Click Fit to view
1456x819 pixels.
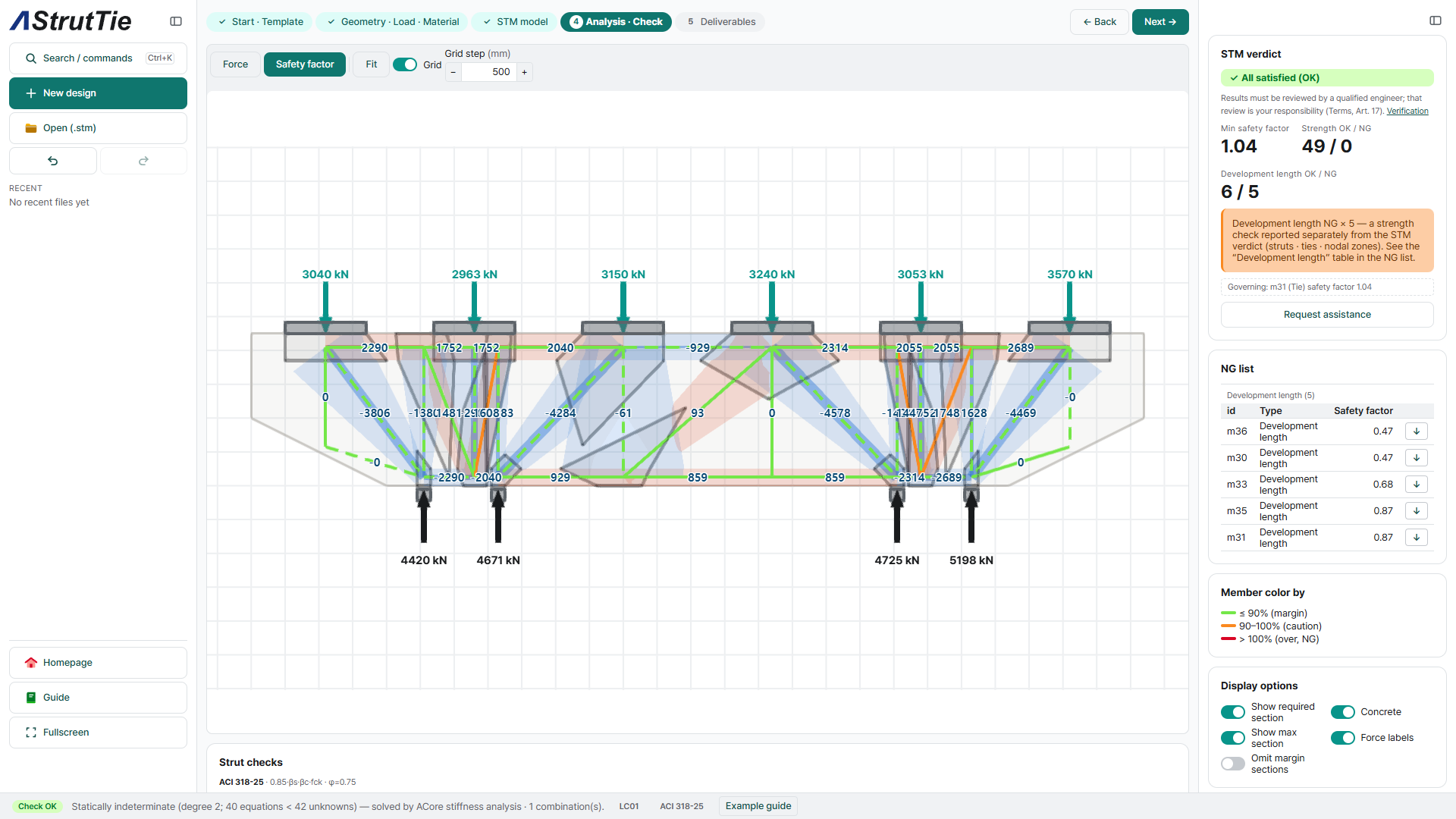coord(372,64)
